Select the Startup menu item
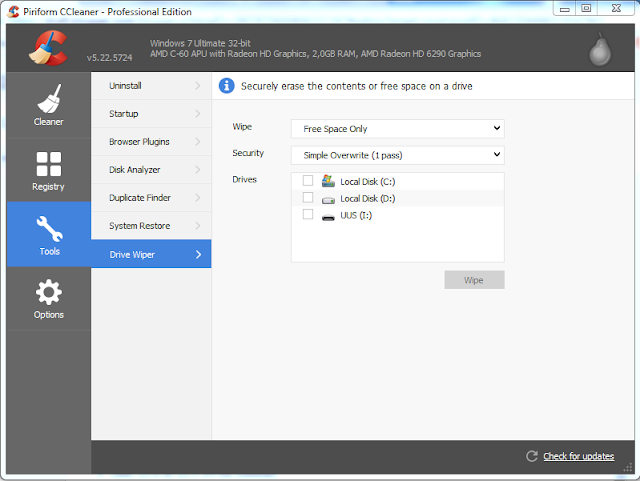640x481 pixels. click(151, 114)
